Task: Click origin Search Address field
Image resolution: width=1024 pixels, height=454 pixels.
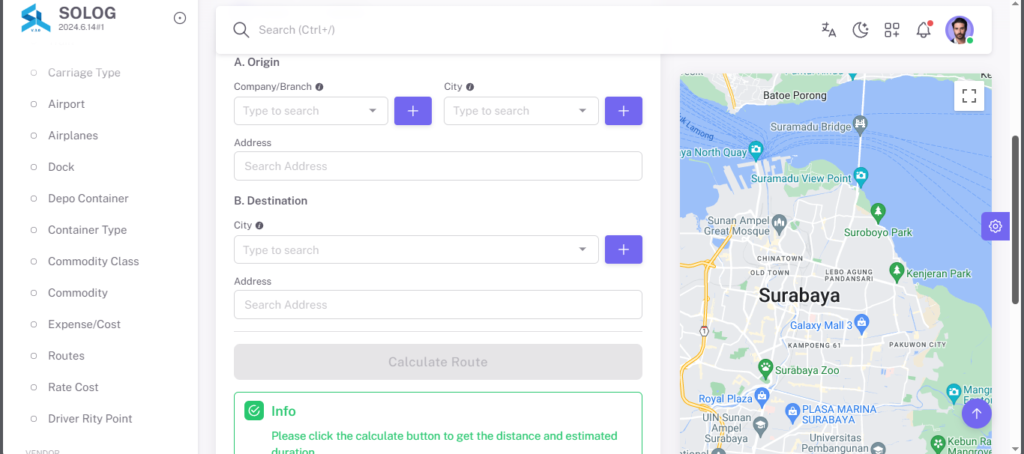Action: pos(438,166)
